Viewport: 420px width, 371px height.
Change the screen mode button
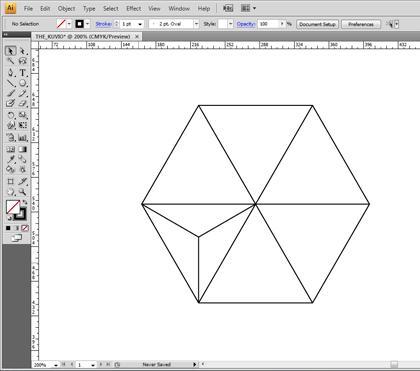pos(17,238)
